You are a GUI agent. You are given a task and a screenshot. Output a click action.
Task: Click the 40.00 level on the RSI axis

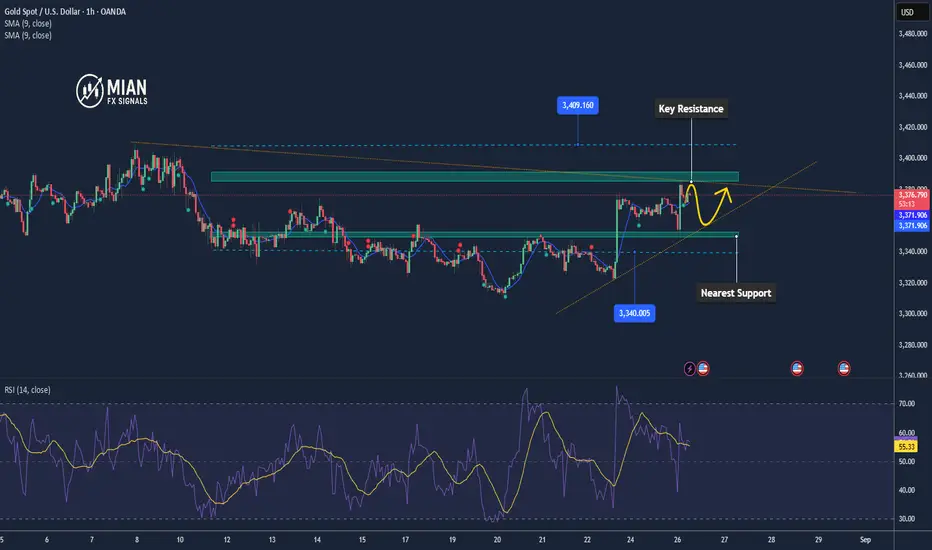tap(906, 491)
